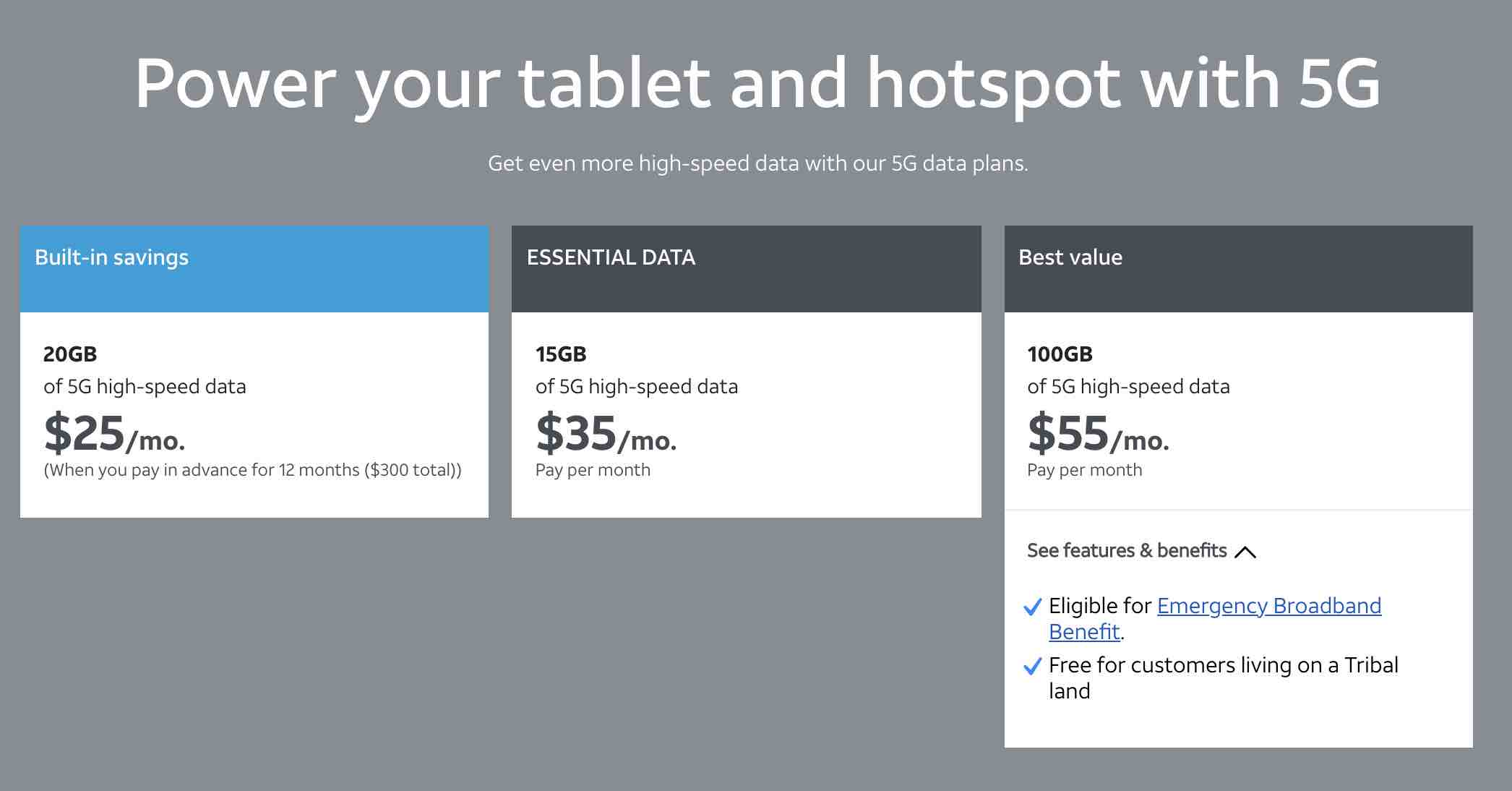Click the upward chevron next to See features
The image size is (1512, 791).
1245,552
